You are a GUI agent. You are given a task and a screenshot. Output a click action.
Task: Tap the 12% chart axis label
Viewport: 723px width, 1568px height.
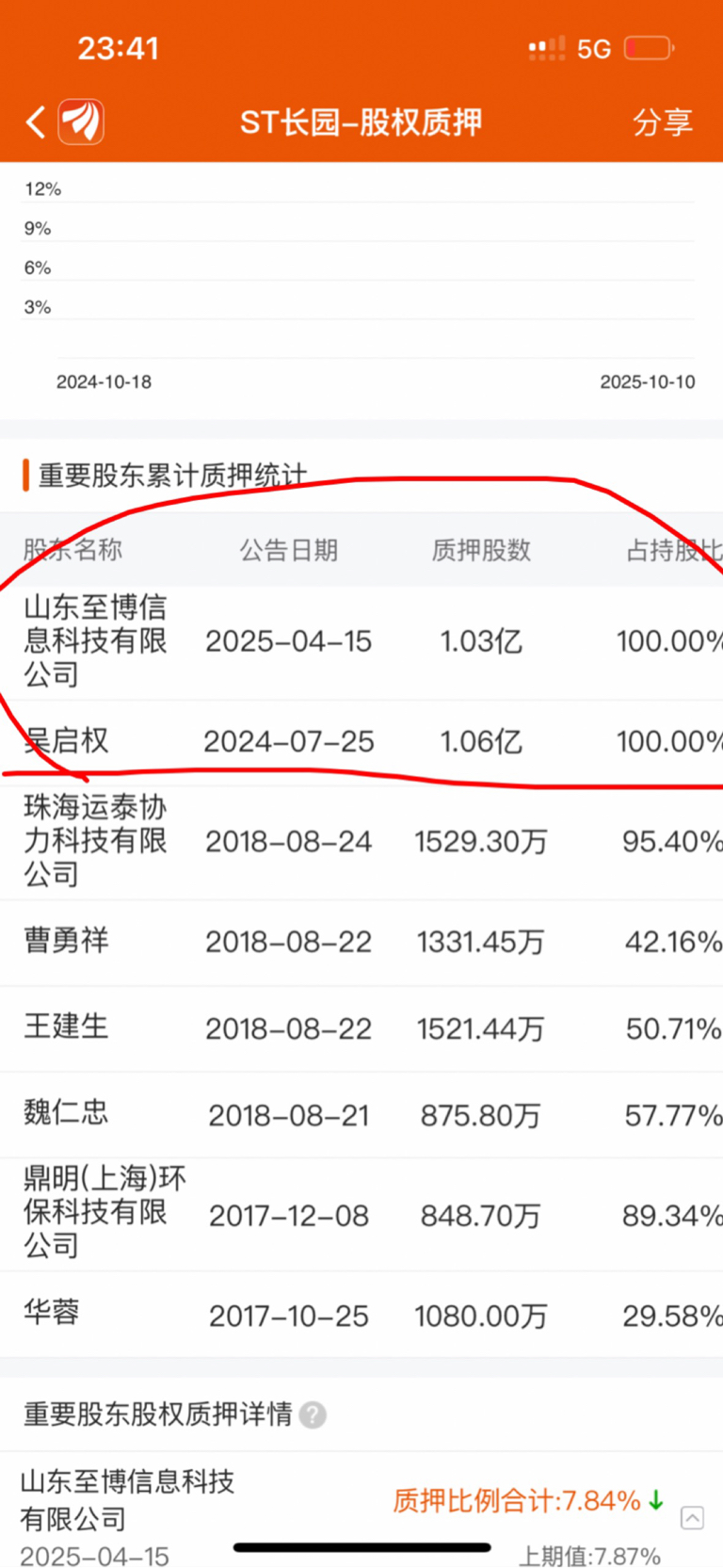(42, 189)
